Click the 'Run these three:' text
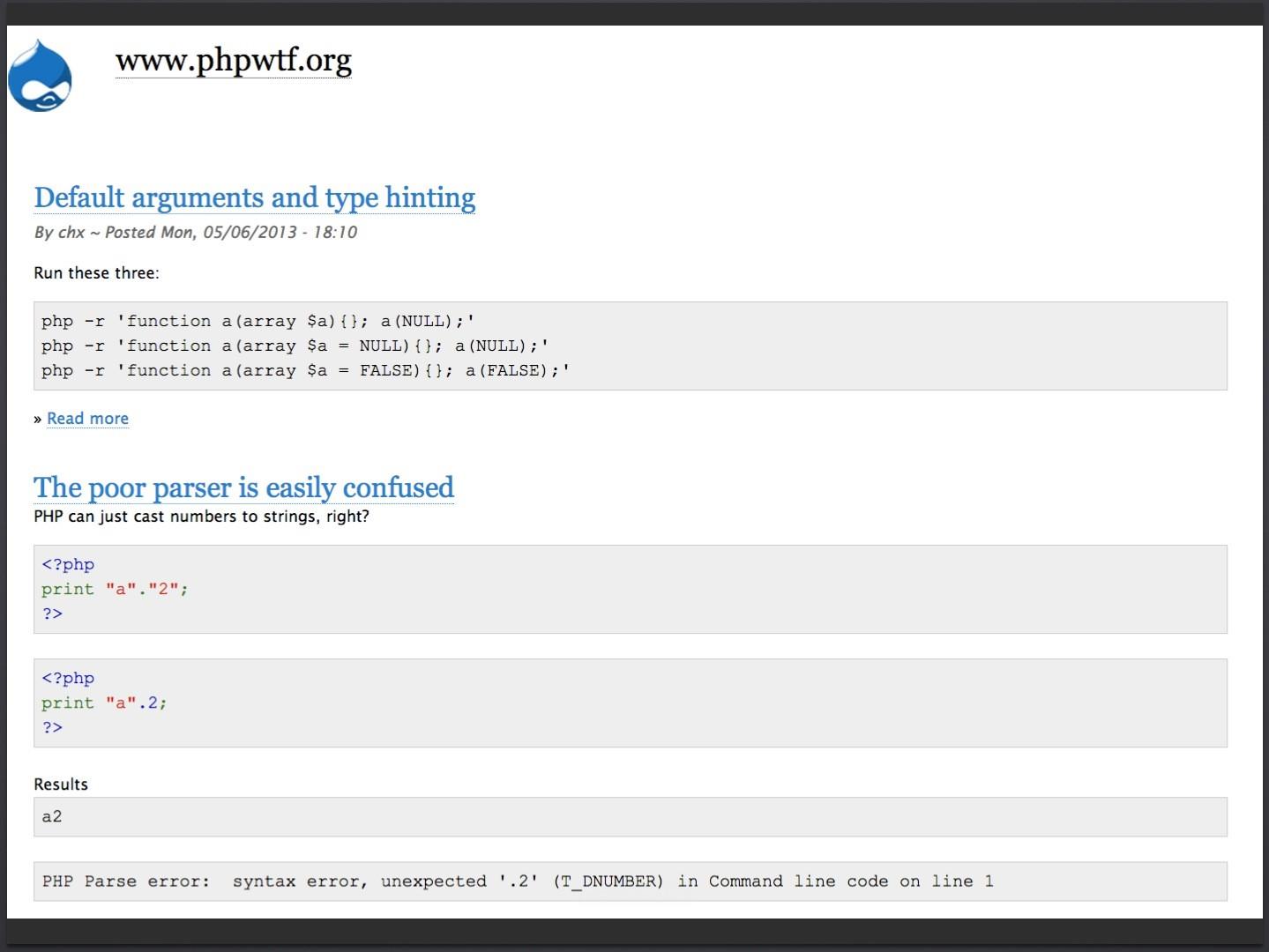The height and width of the screenshot is (952, 1269). click(x=96, y=273)
